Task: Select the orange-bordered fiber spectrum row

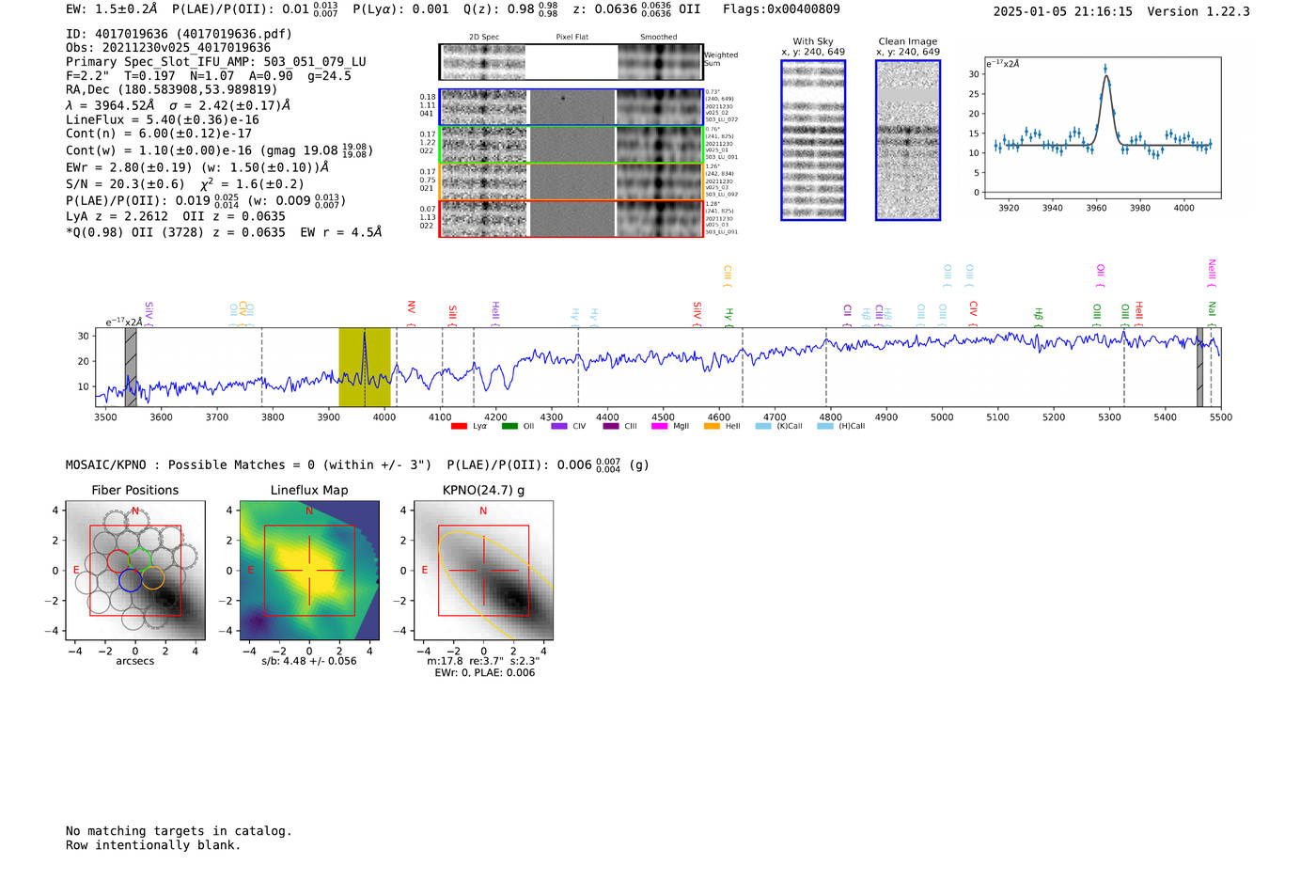Action: pyautogui.click(x=572, y=181)
